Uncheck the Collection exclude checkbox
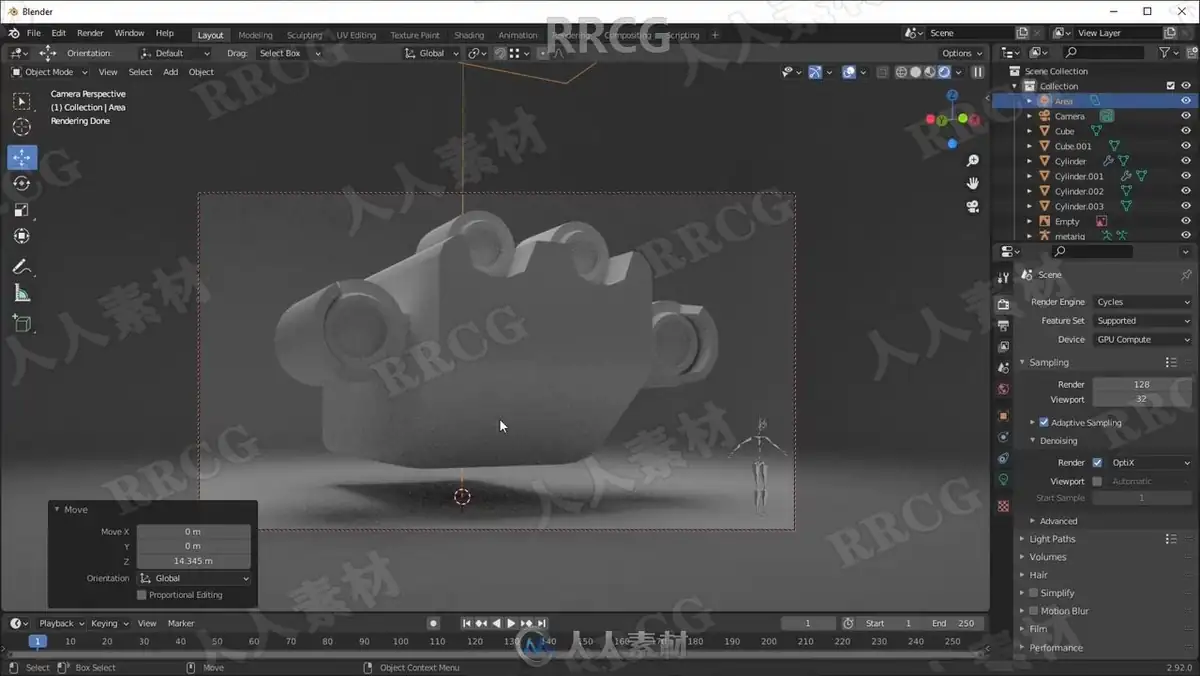 (1171, 86)
